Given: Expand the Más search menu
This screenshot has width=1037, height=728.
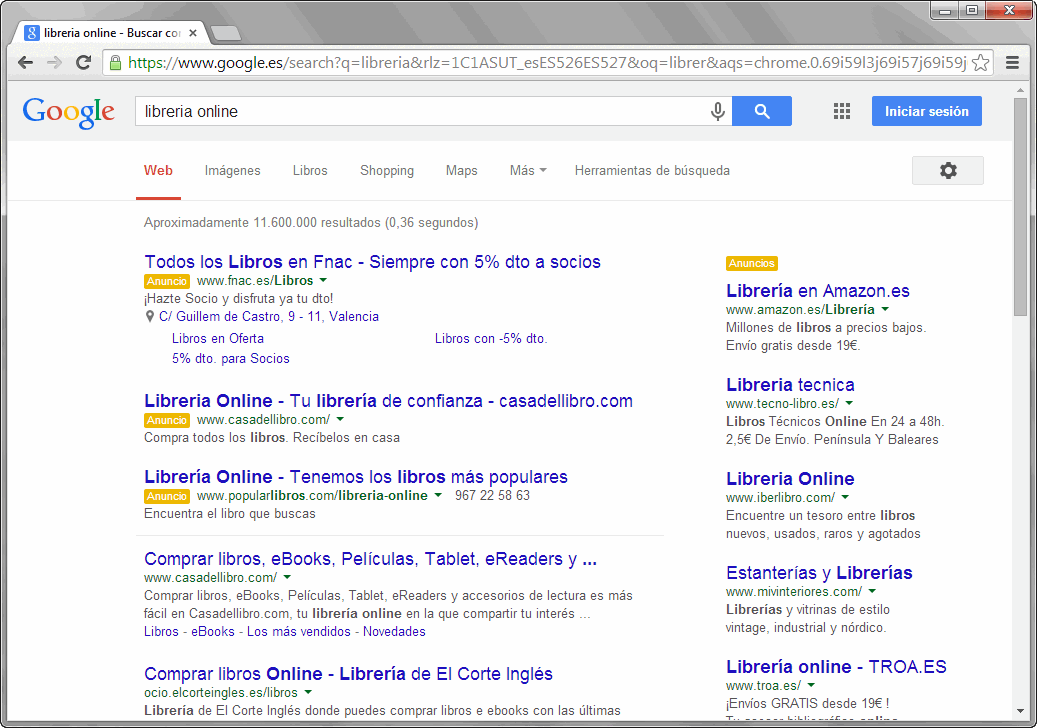Looking at the screenshot, I should (x=527, y=171).
